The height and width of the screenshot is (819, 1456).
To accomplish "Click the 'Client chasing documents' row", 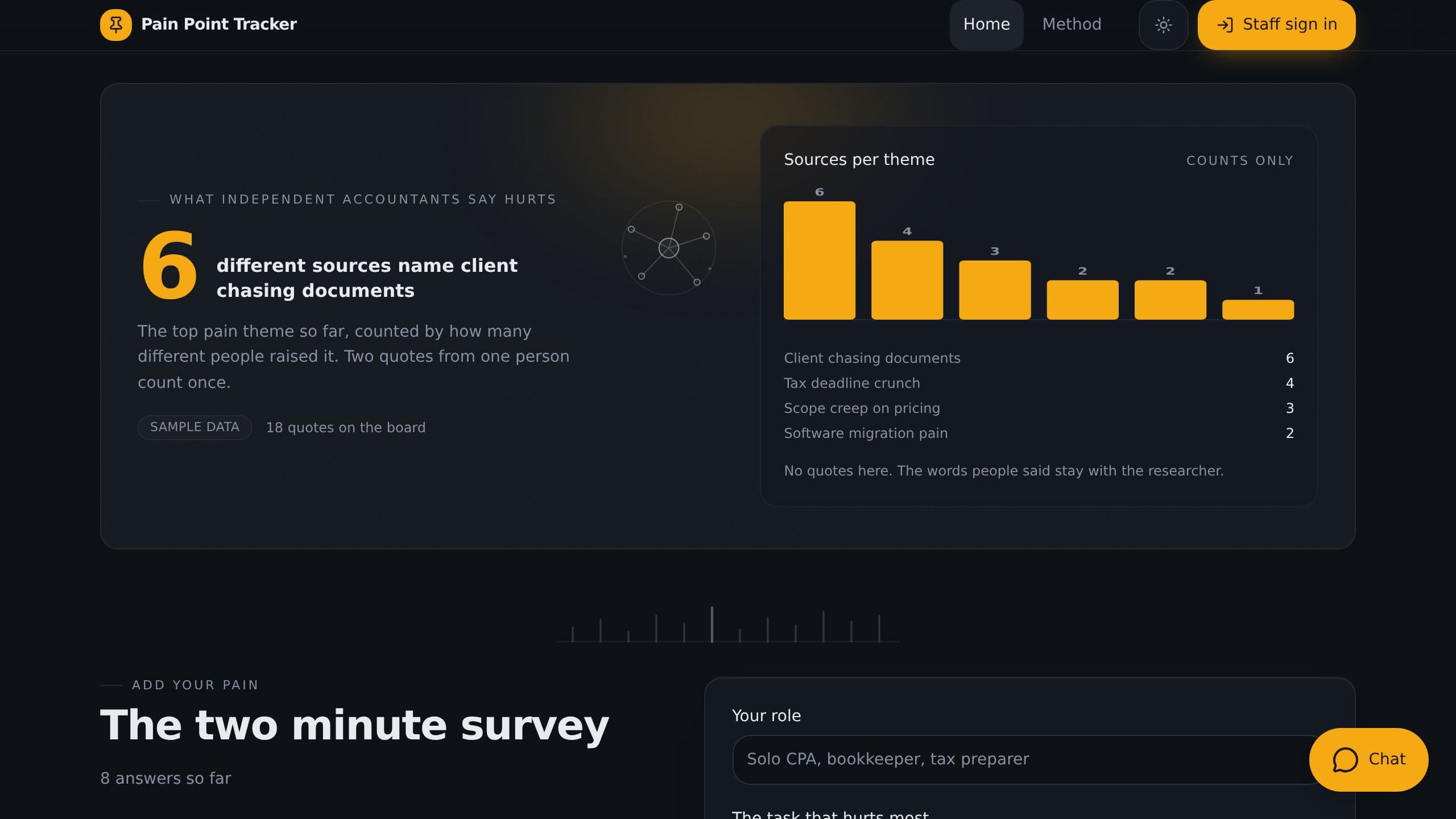I will coord(1039,358).
